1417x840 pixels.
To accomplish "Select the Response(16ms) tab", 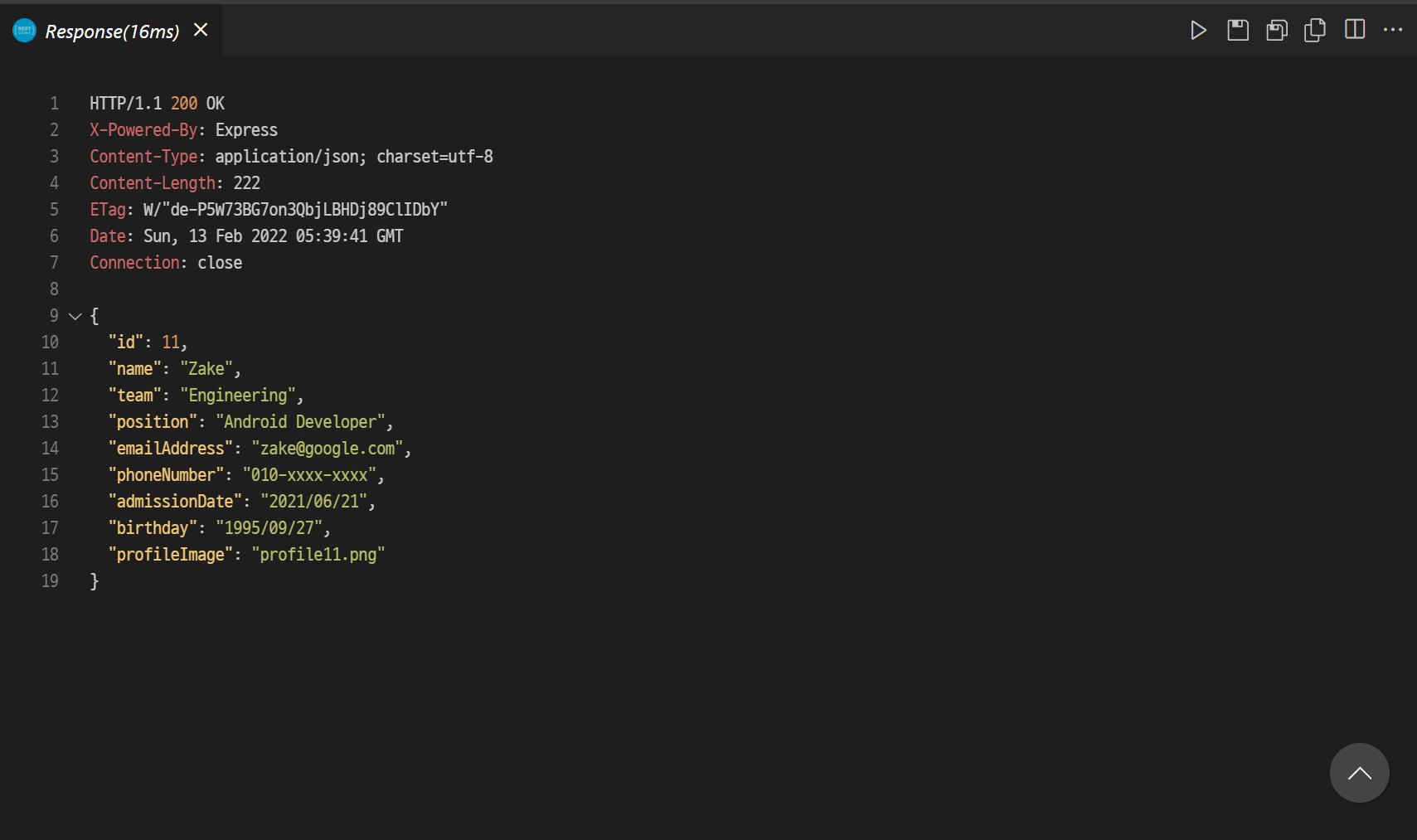I will click(x=111, y=31).
